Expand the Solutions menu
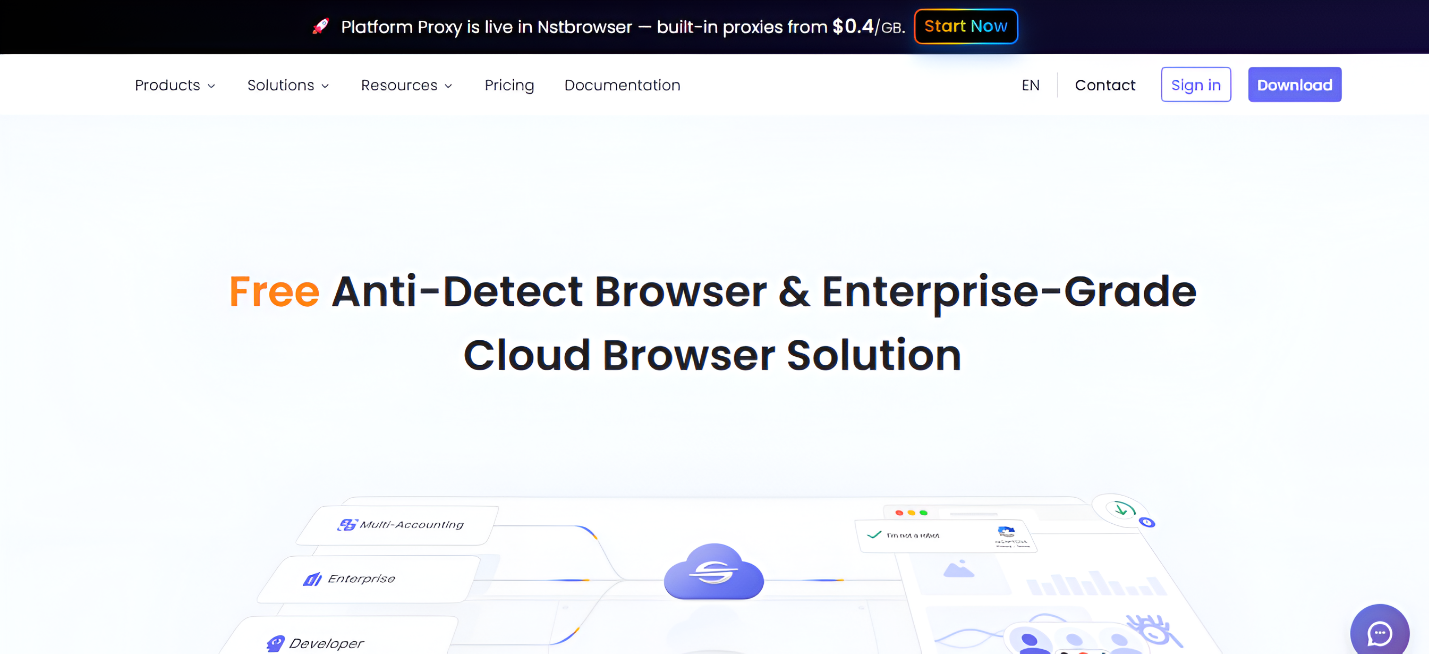 coord(288,85)
